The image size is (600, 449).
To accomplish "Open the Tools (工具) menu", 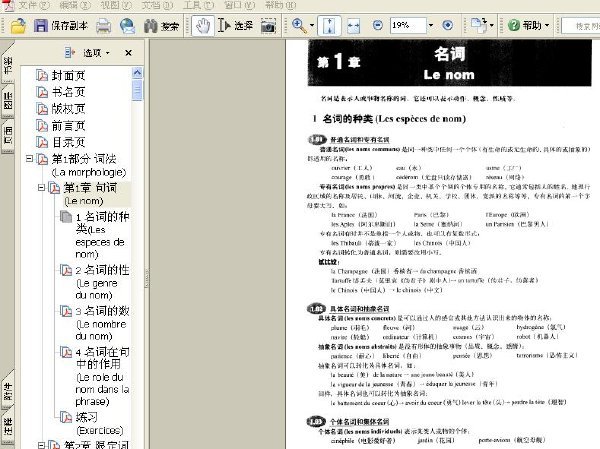I will 198,5.
